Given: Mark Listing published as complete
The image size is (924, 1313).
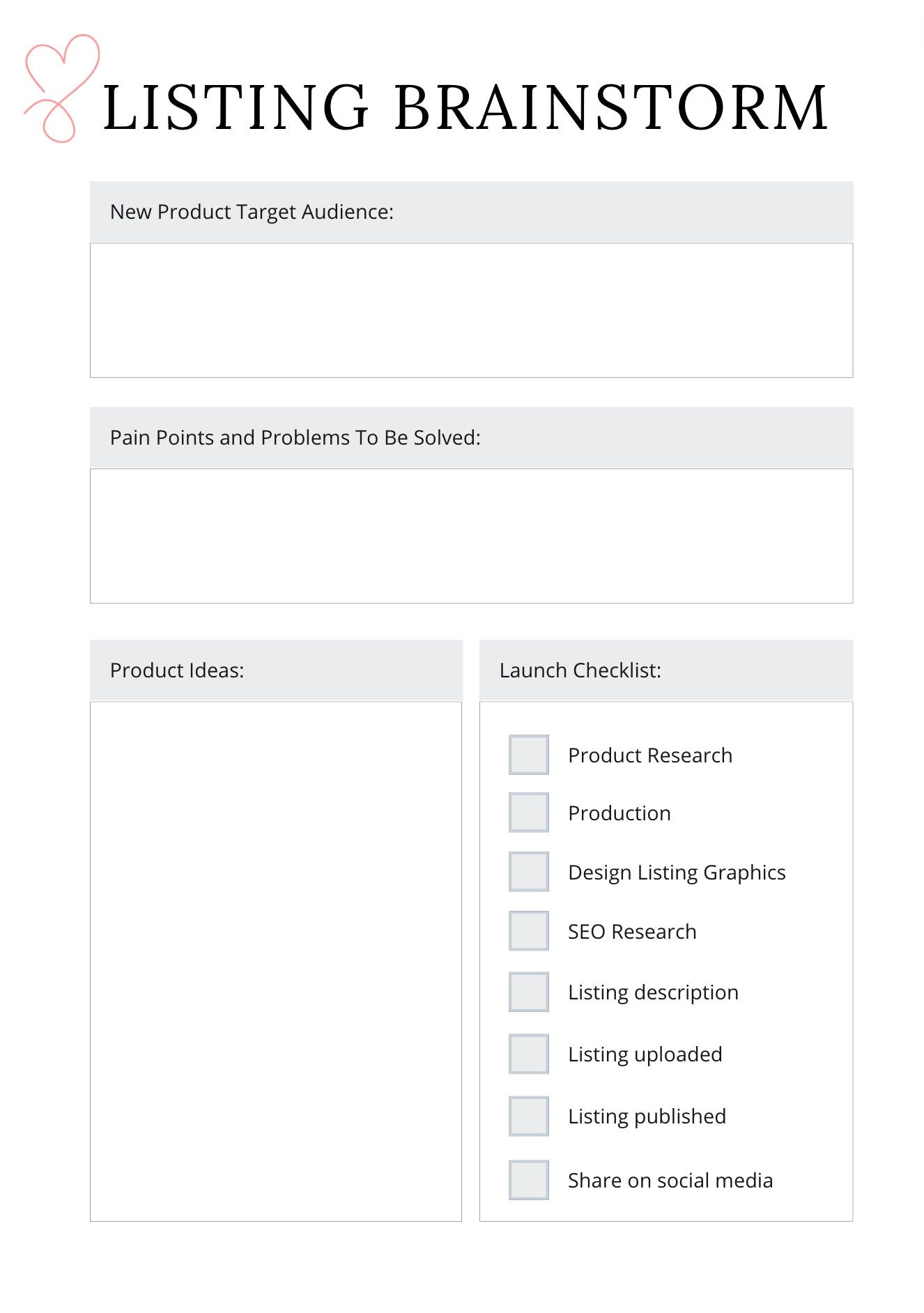Looking at the screenshot, I should (528, 1116).
